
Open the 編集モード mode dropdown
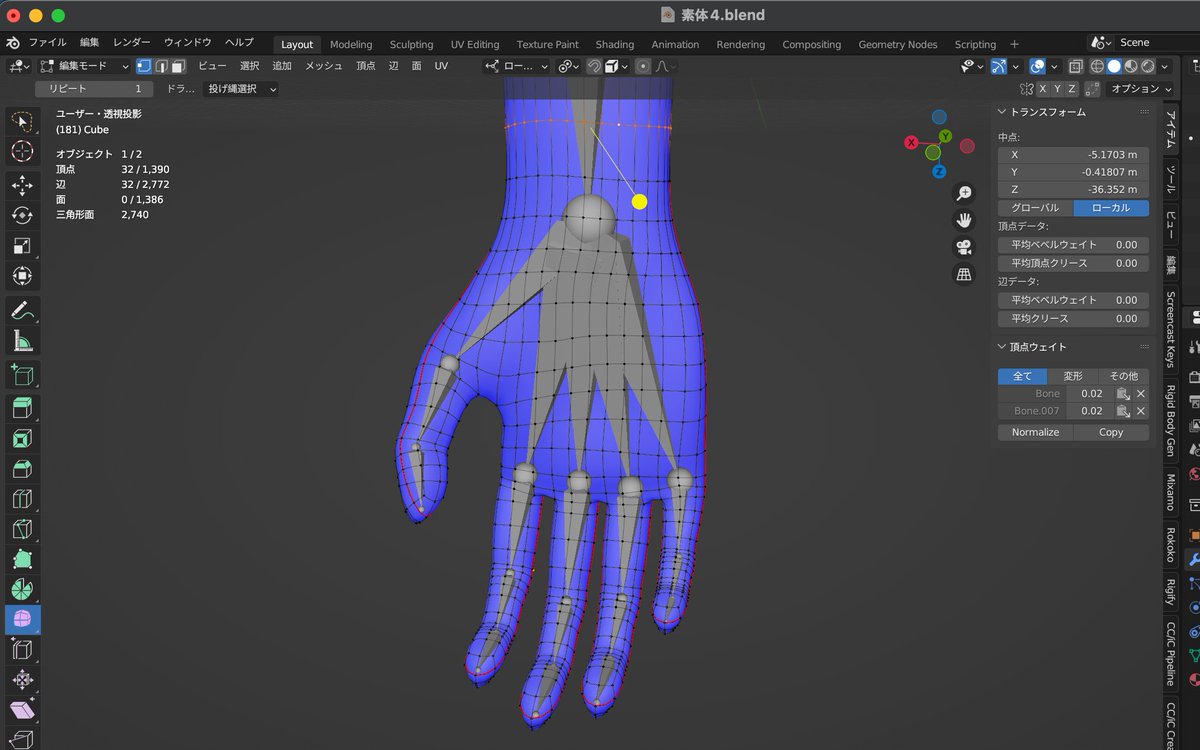[84, 66]
